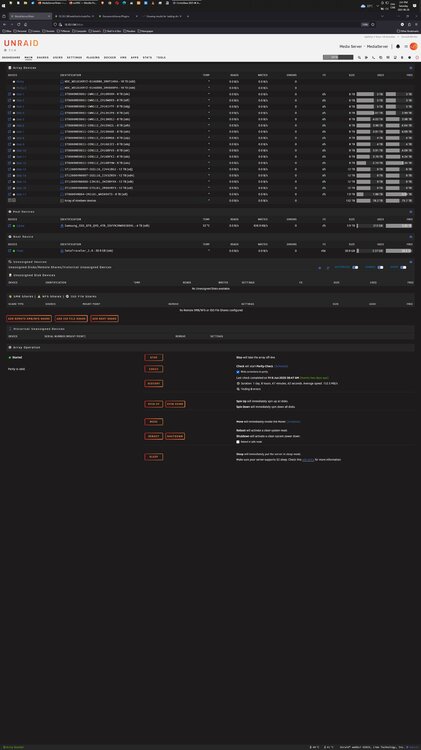Viewport: 421px width, 750px height.
Task: Click the browse icon for Disk 1
Action: [x=10, y=94]
